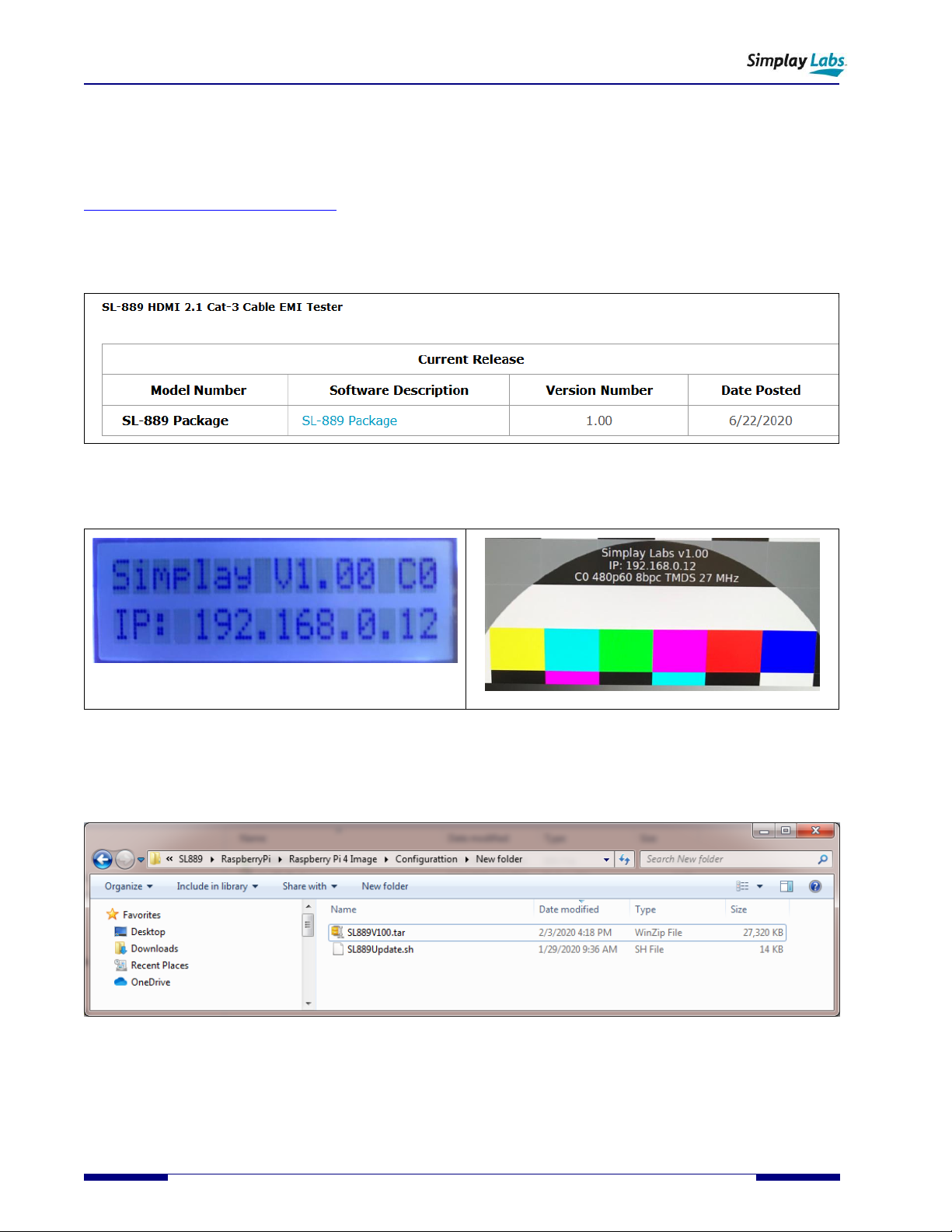Click the folder icon in the address bar
Viewport: 952px width, 1232px height.
click(x=155, y=859)
